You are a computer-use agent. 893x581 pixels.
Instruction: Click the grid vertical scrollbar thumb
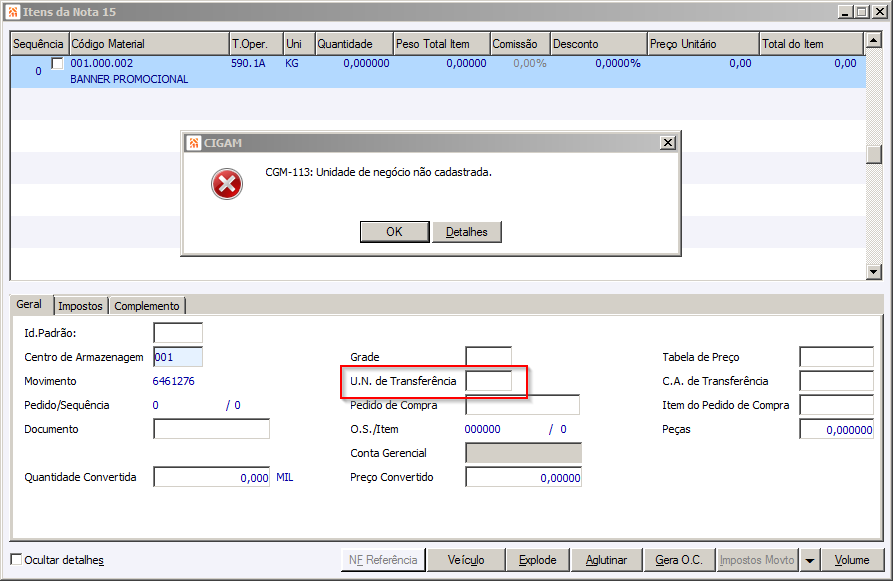(x=874, y=154)
